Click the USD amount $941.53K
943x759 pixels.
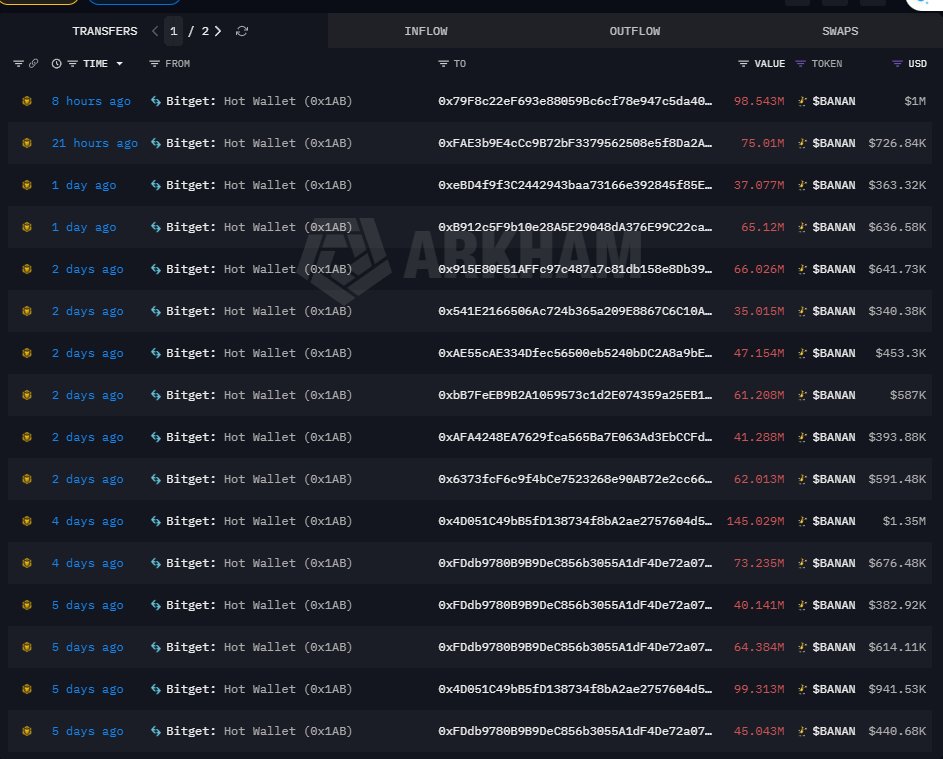pyautogui.click(x=897, y=689)
